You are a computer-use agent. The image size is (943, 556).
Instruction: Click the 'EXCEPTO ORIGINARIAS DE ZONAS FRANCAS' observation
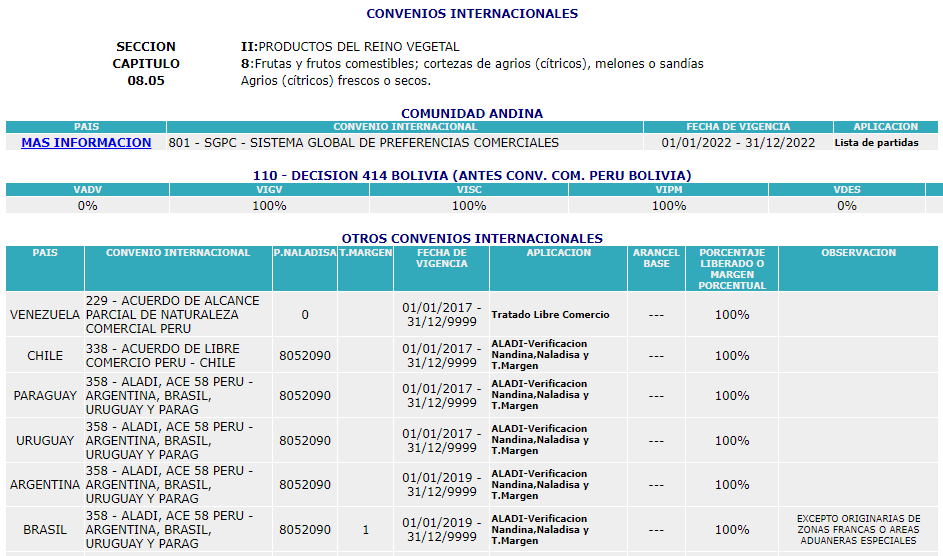[x=858, y=530]
